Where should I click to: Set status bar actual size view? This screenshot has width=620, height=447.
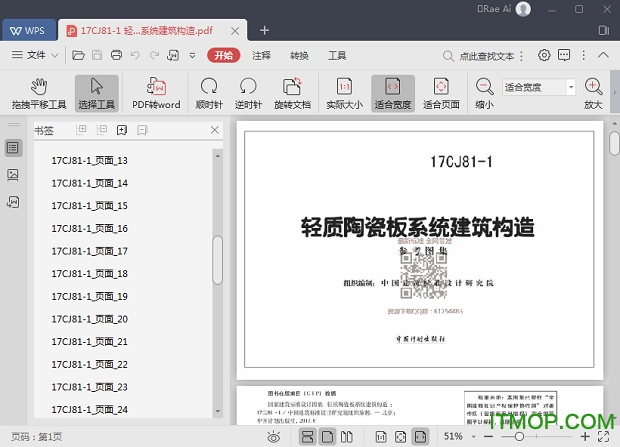pyautogui.click(x=381, y=437)
